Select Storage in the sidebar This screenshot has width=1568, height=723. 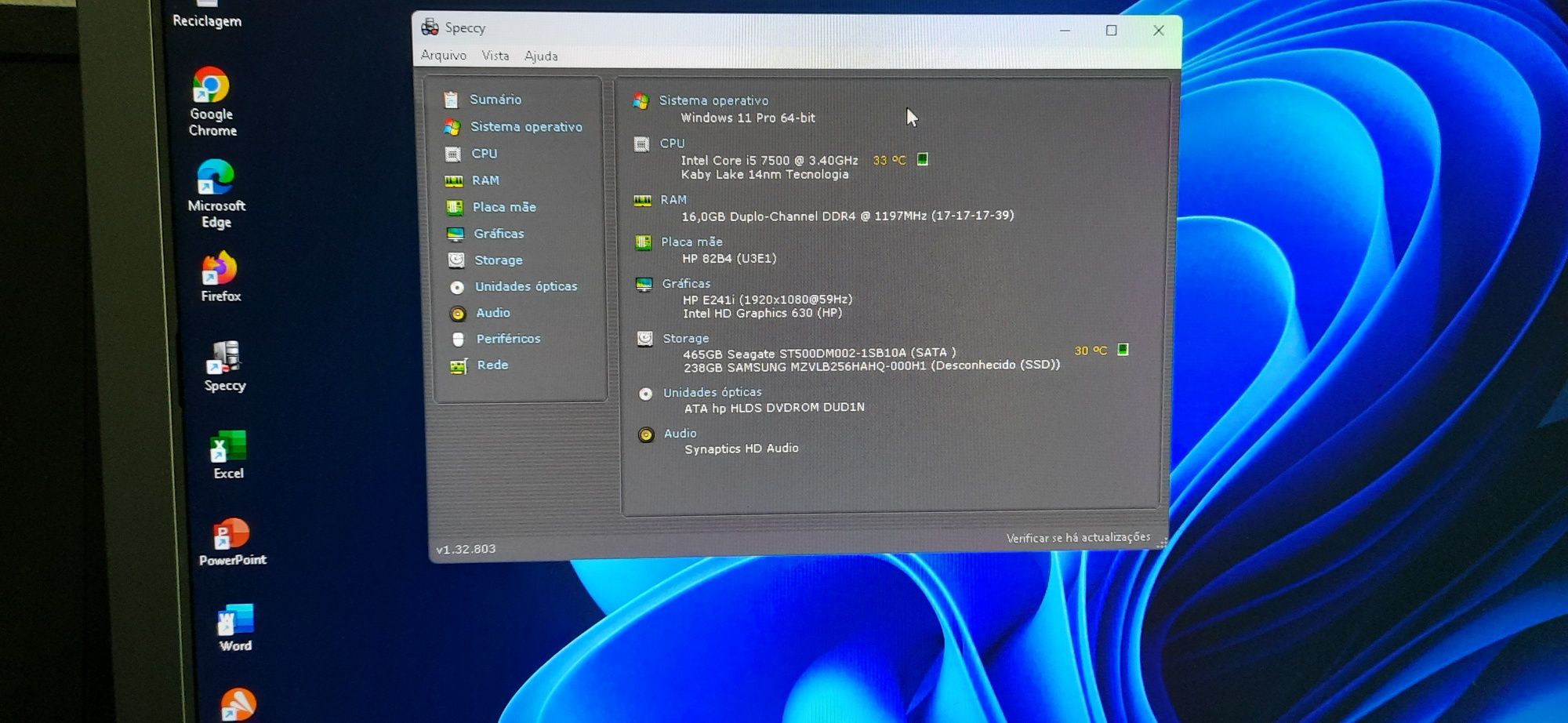tap(499, 260)
